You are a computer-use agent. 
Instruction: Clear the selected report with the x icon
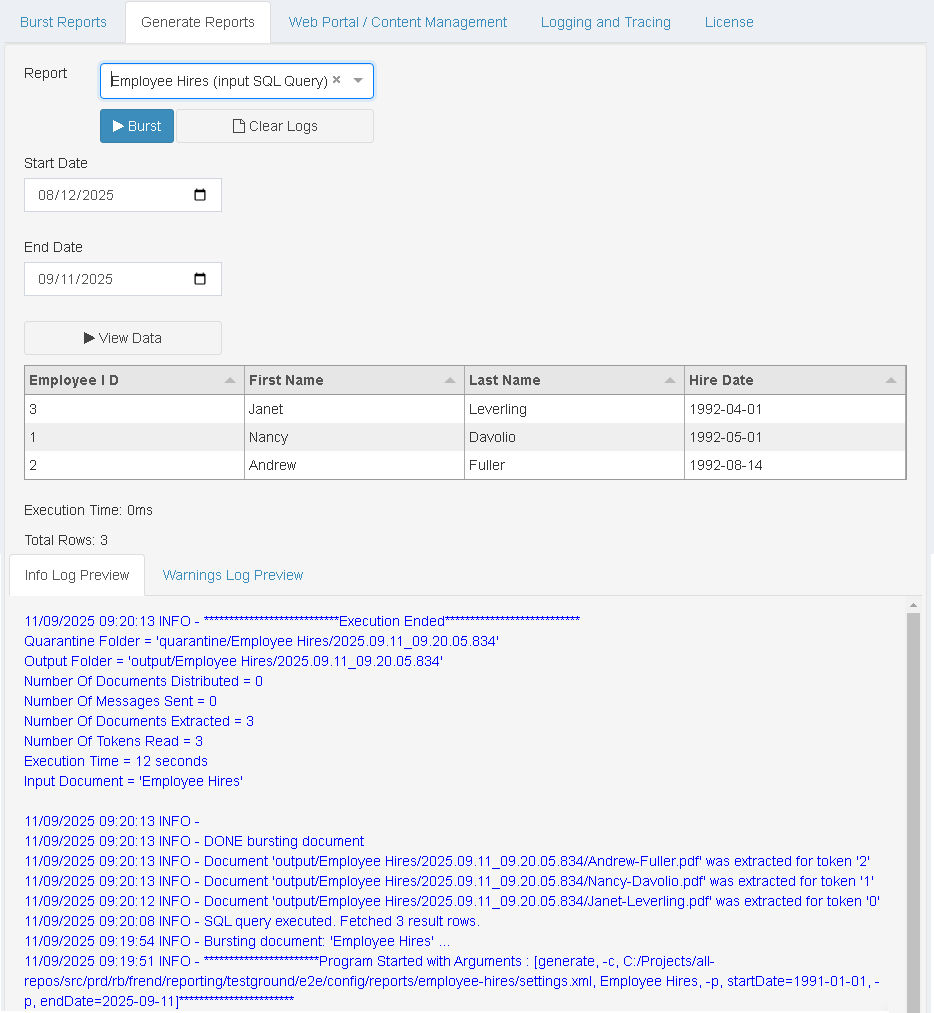point(337,80)
